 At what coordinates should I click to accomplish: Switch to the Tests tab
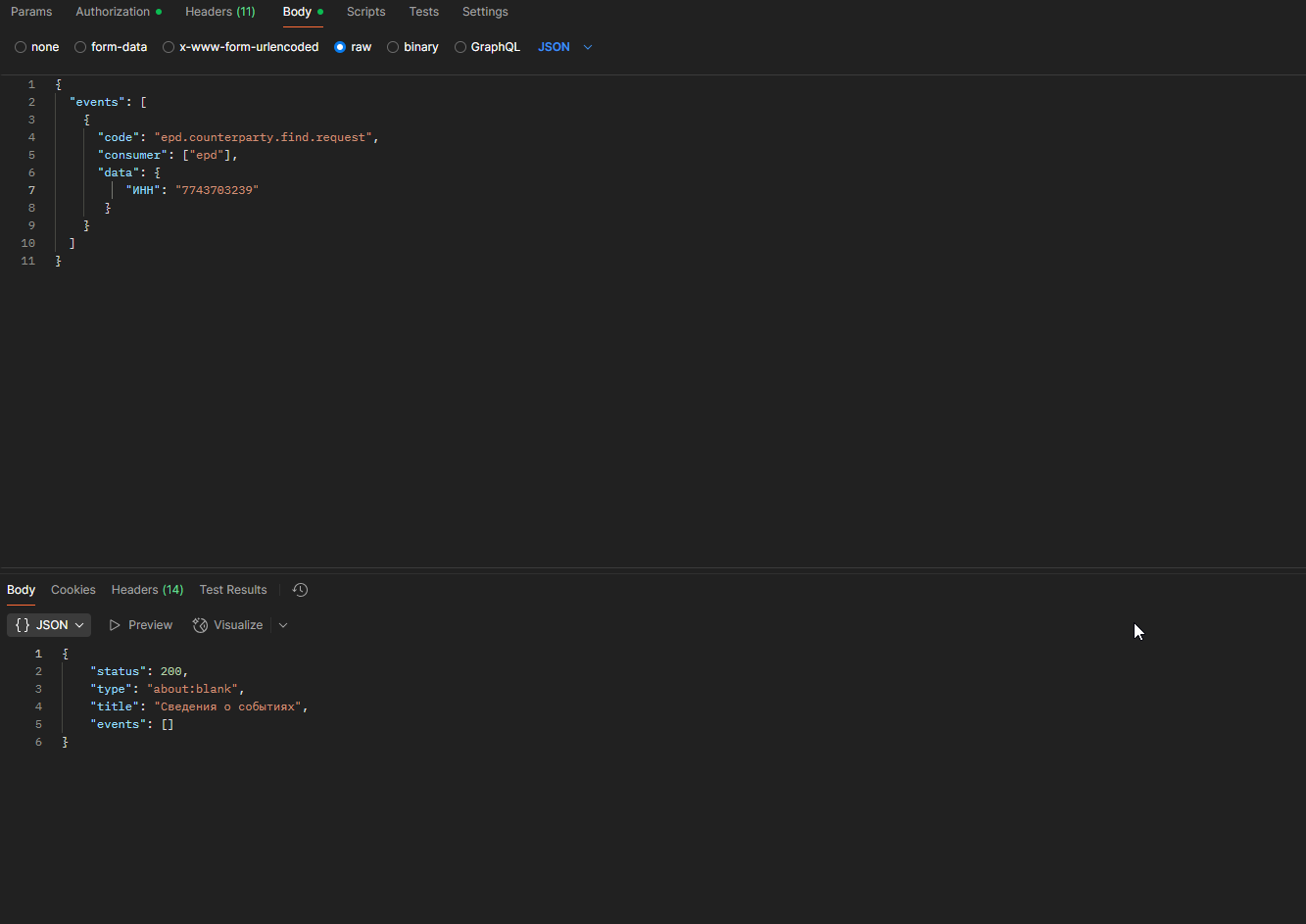(x=424, y=12)
